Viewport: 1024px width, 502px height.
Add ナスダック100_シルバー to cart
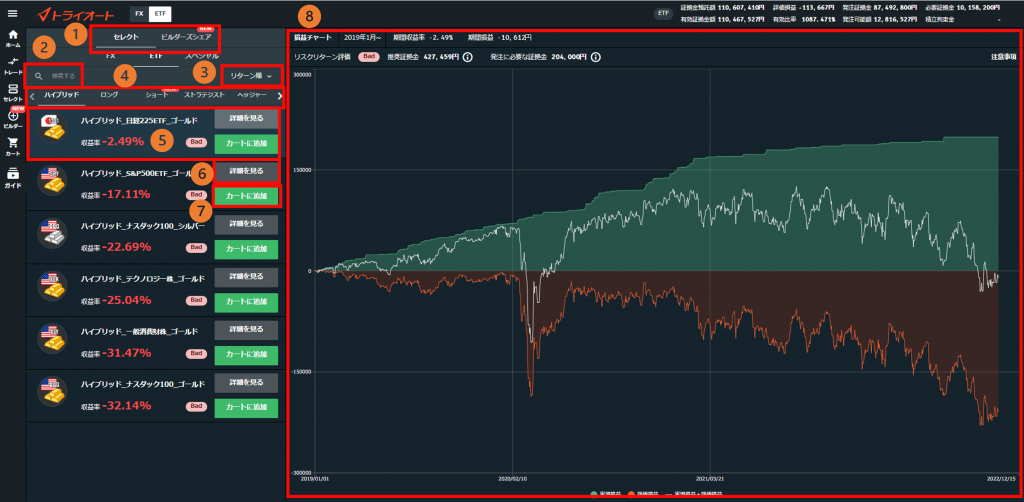click(246, 249)
